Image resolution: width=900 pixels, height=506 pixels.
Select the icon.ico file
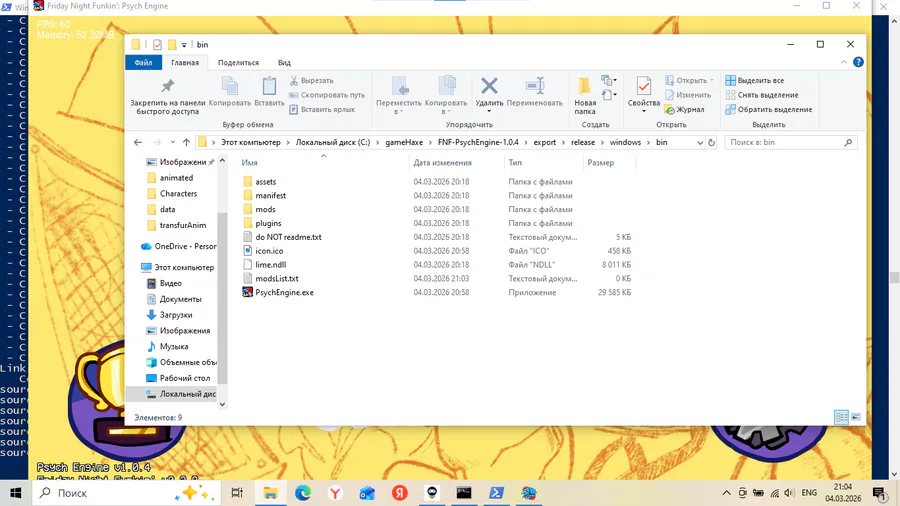pos(269,251)
